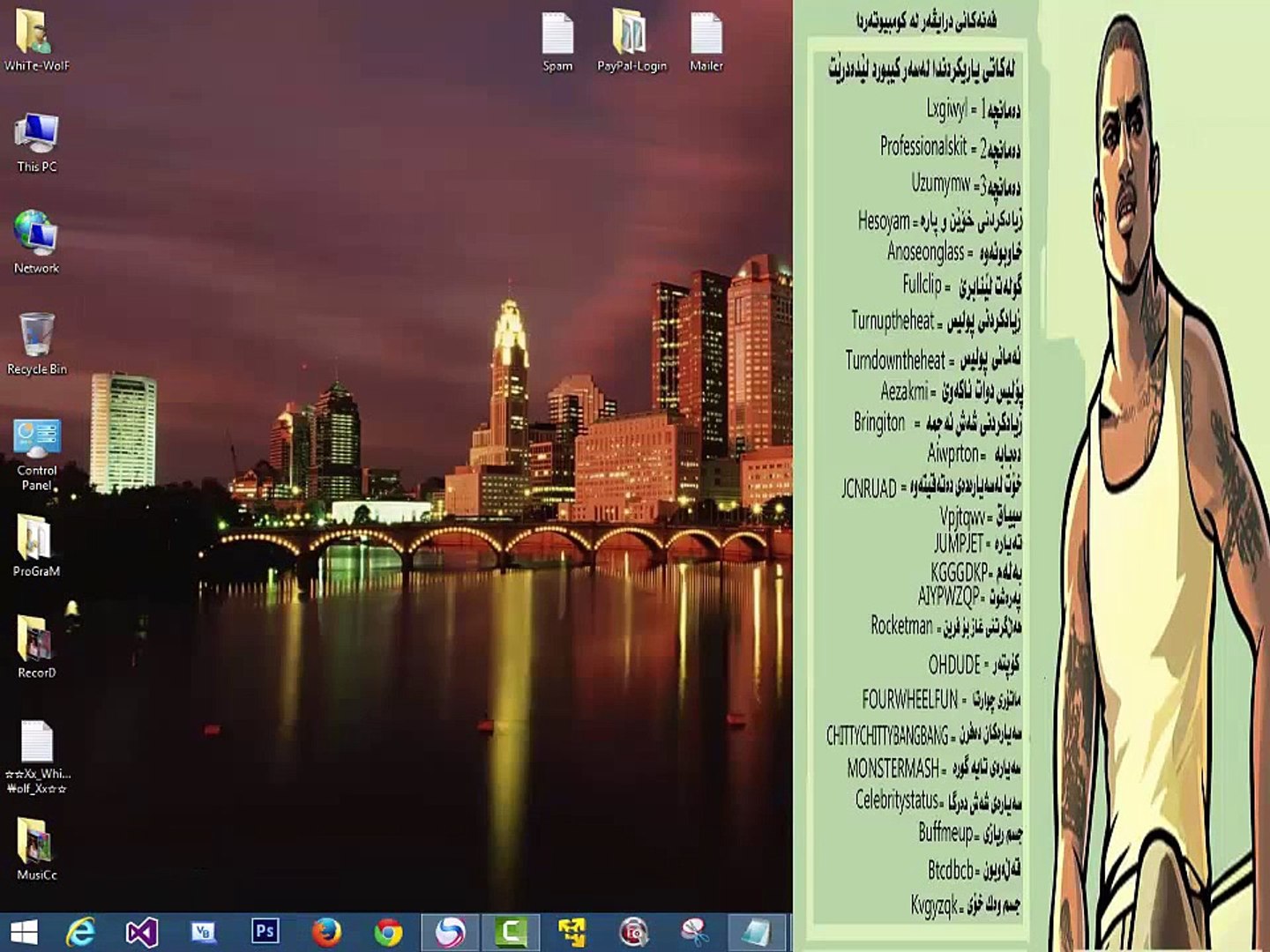Click the Celebritystatus cheat code text
This screenshot has width=1270, height=952.
tap(897, 800)
